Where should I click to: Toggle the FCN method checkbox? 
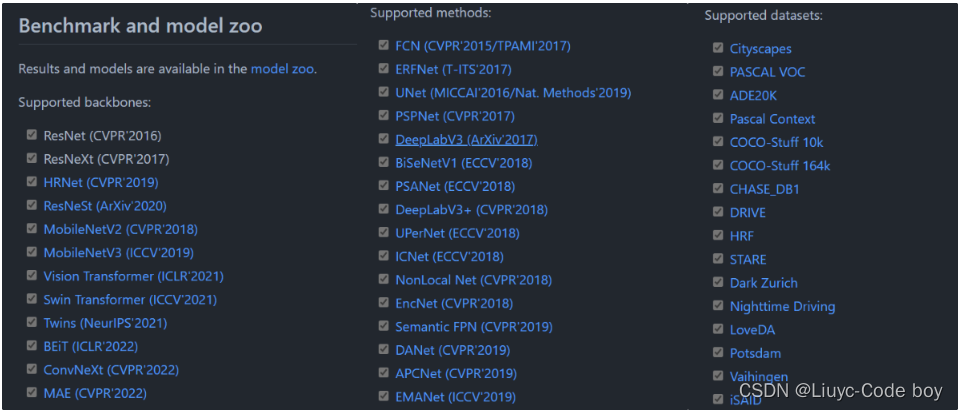pos(383,45)
